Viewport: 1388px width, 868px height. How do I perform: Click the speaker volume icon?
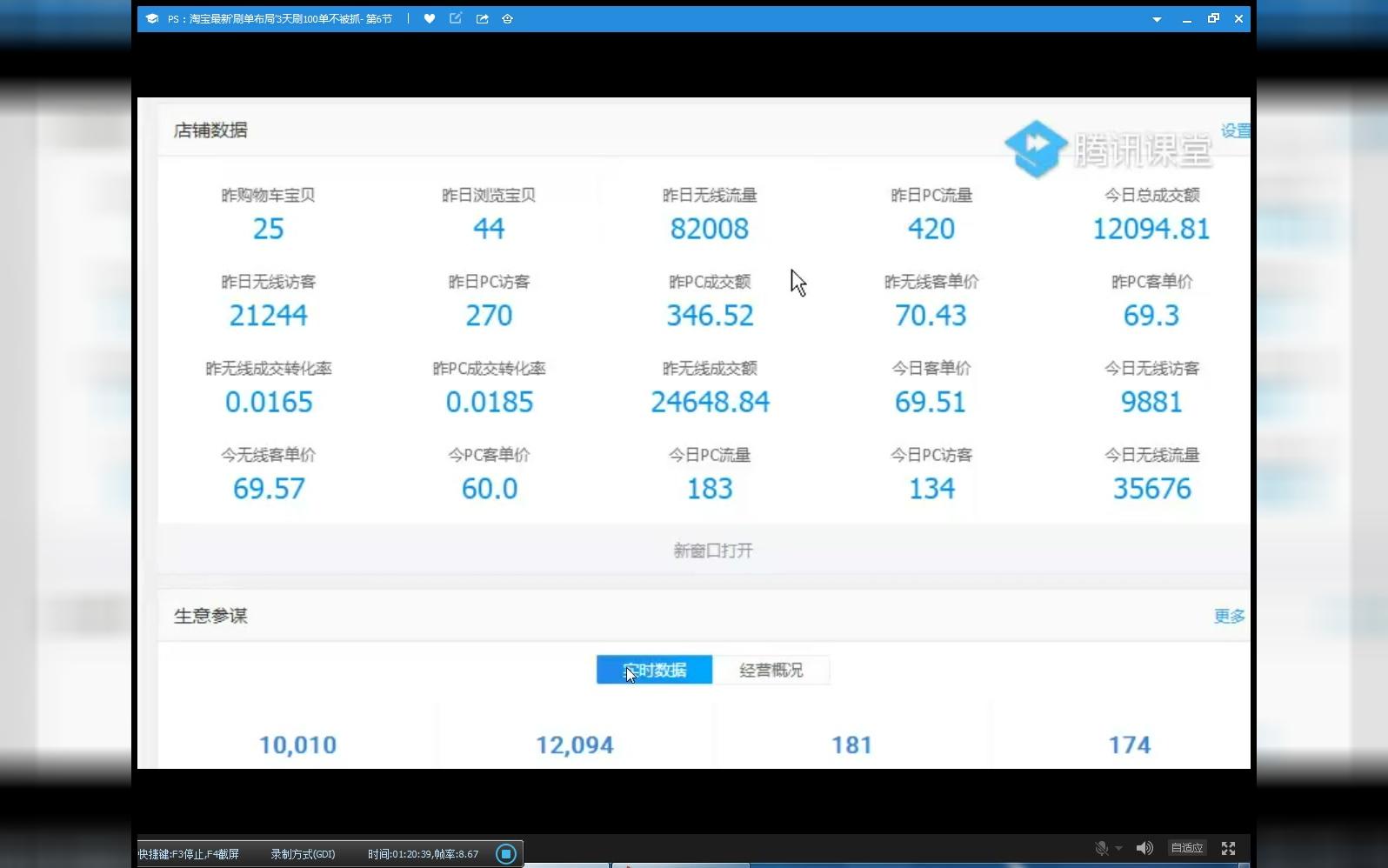tap(1144, 848)
